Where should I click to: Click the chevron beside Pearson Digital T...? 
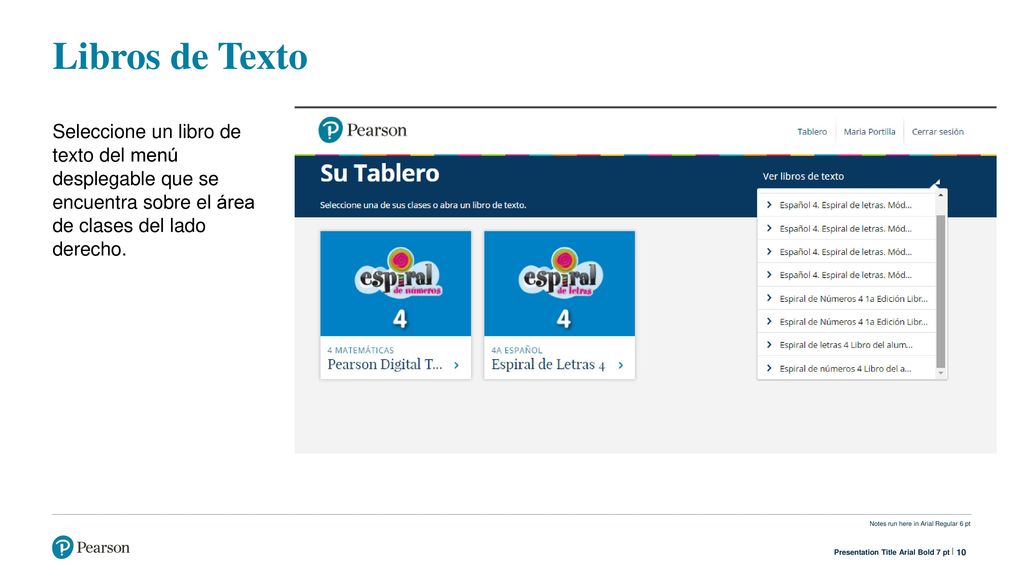click(x=456, y=365)
